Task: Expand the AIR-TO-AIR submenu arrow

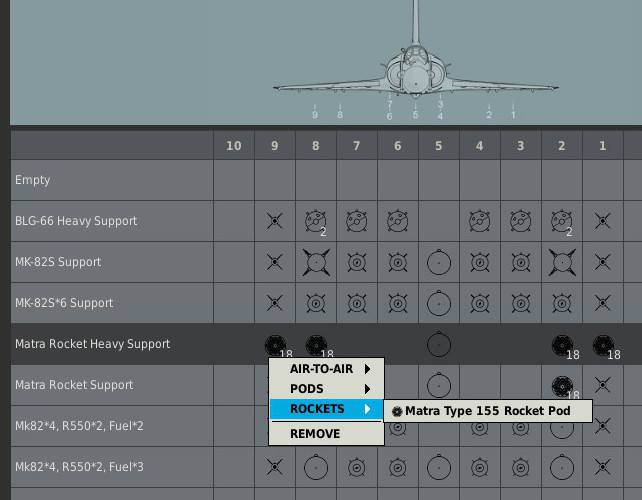Action: (x=367, y=369)
